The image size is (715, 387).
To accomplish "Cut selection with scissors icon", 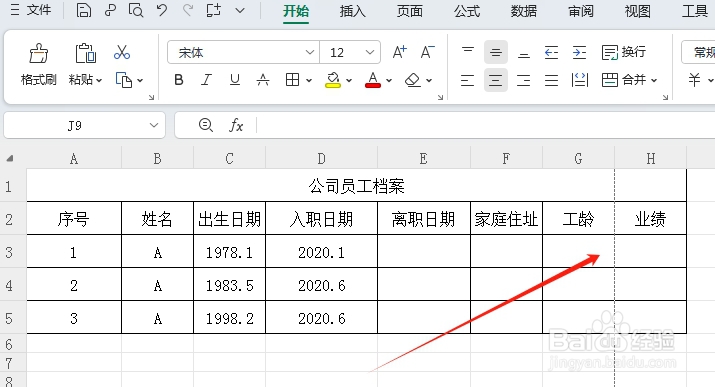I will pyautogui.click(x=122, y=52).
